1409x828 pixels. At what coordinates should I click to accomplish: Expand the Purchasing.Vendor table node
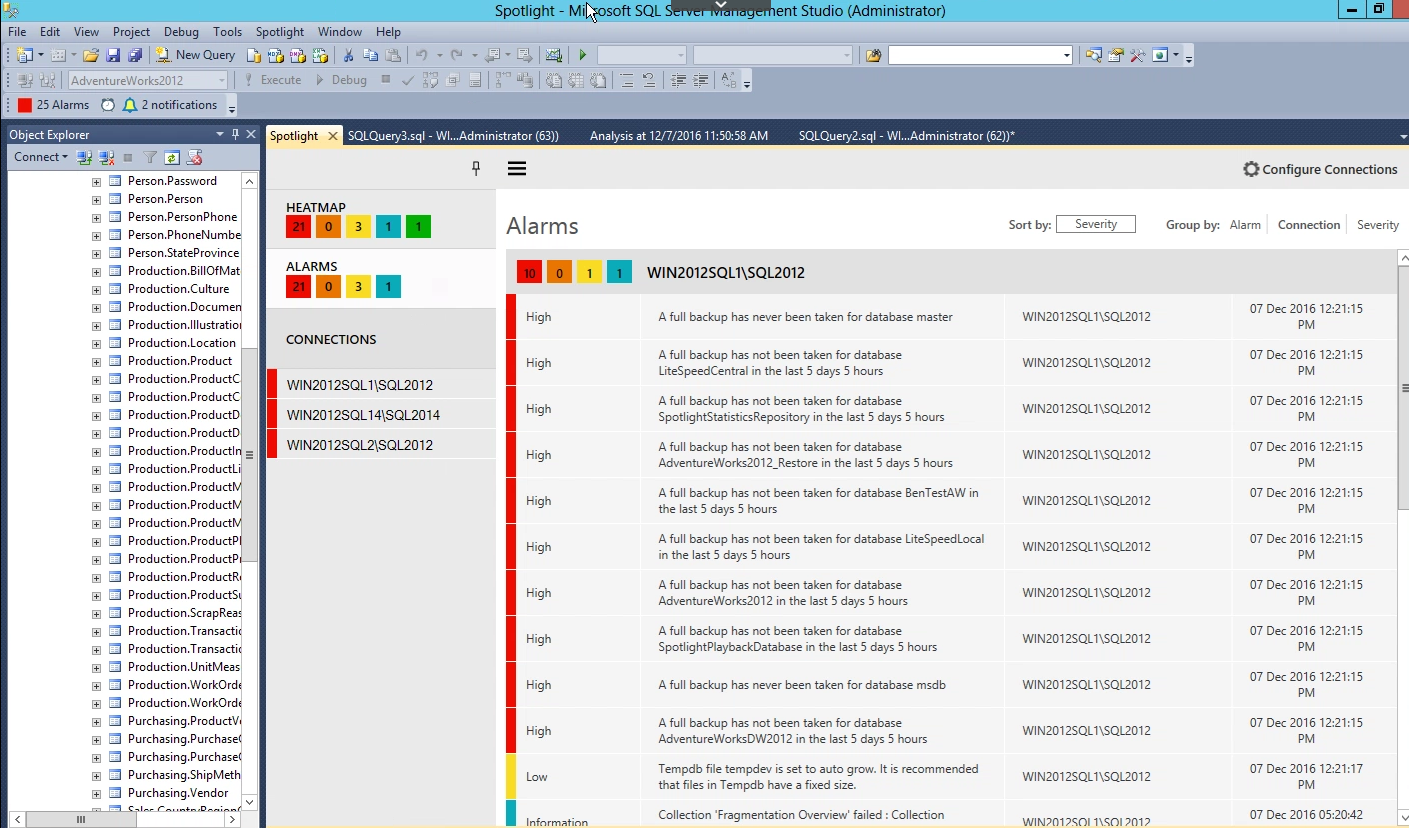[96, 793]
